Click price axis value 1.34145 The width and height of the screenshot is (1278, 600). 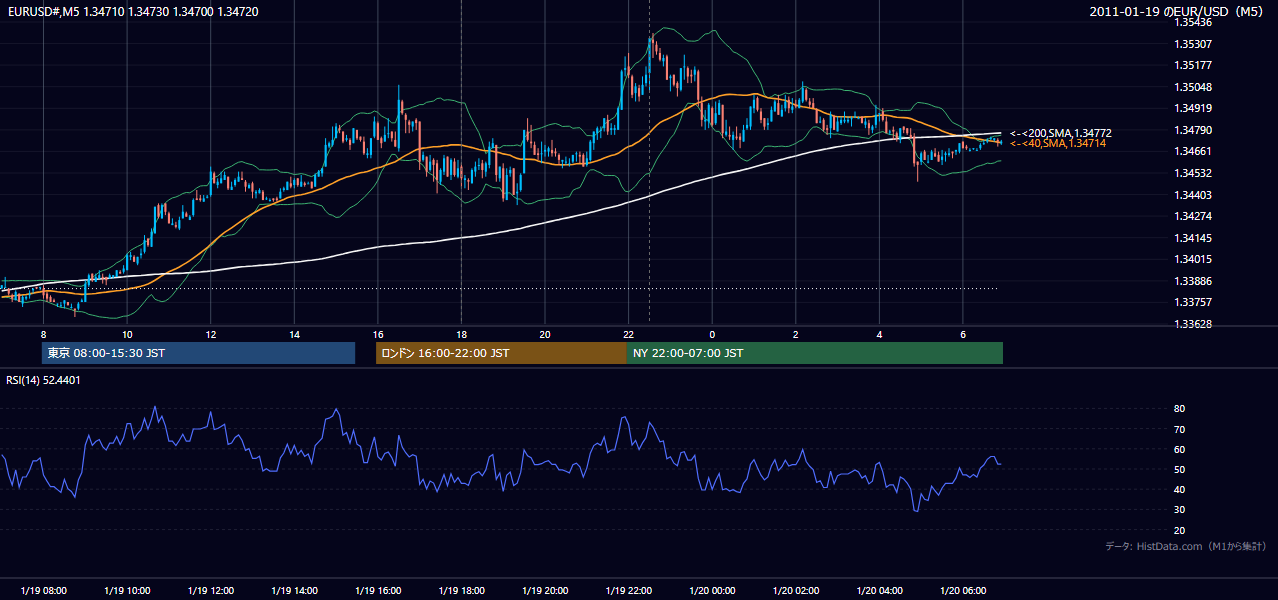1192,238
